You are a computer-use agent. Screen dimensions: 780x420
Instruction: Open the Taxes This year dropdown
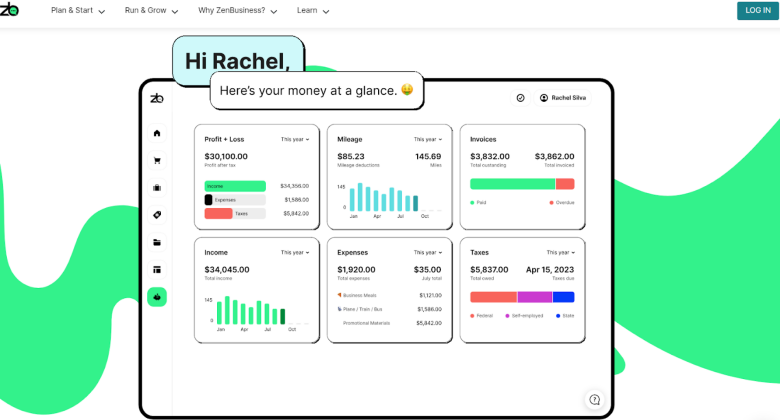pos(561,253)
